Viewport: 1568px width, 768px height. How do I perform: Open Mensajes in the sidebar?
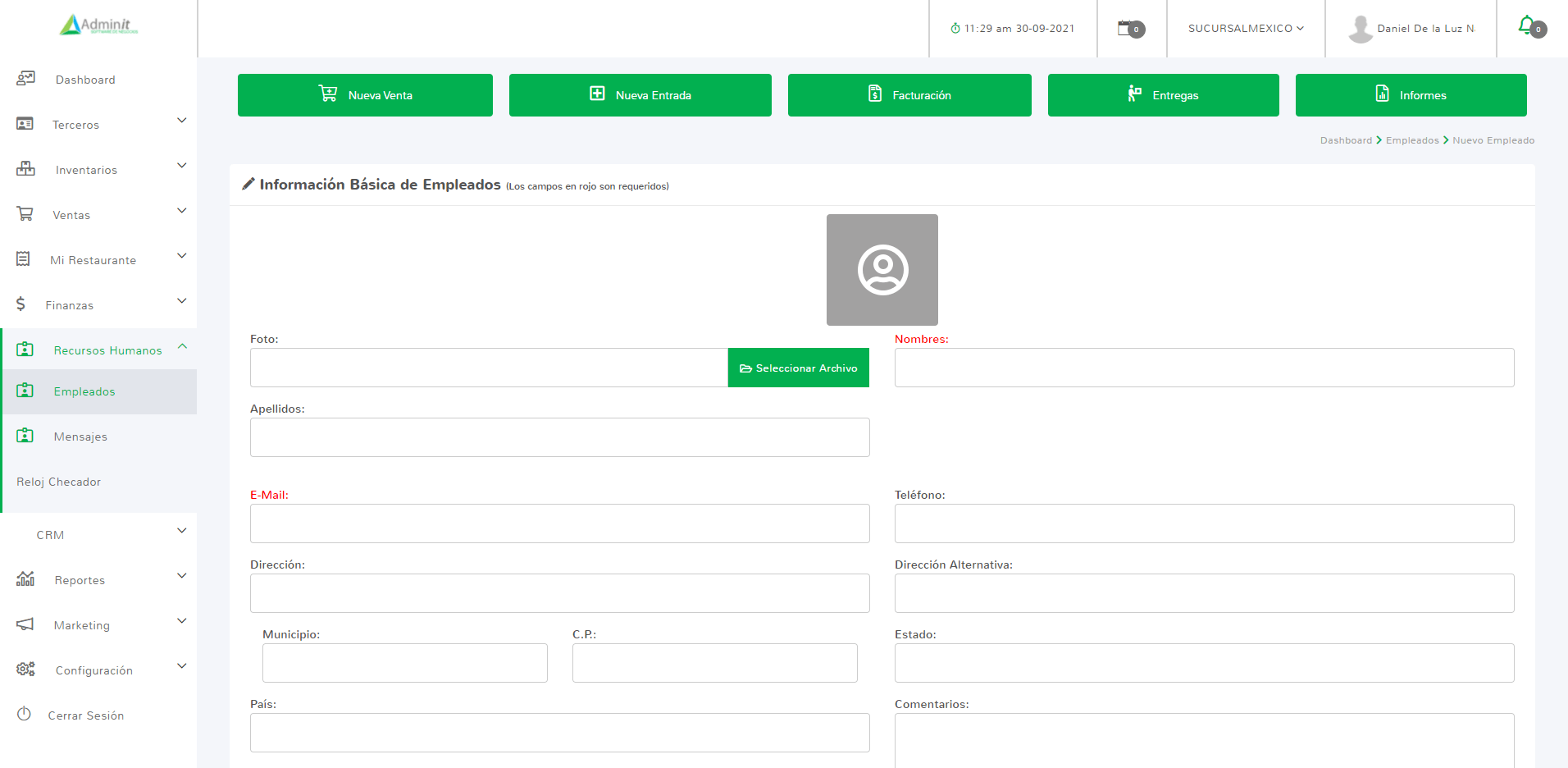coord(80,437)
